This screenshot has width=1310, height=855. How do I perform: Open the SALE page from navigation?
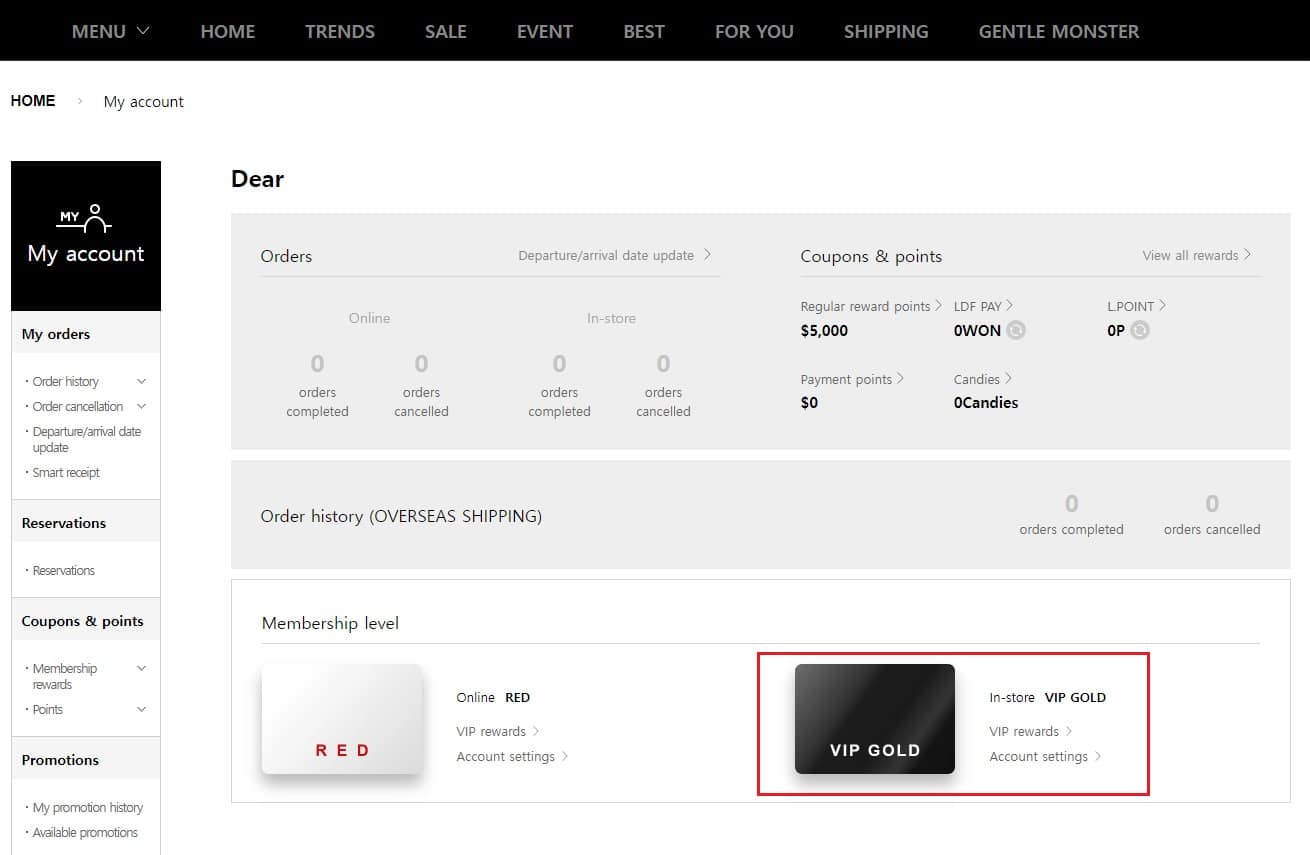(x=445, y=31)
